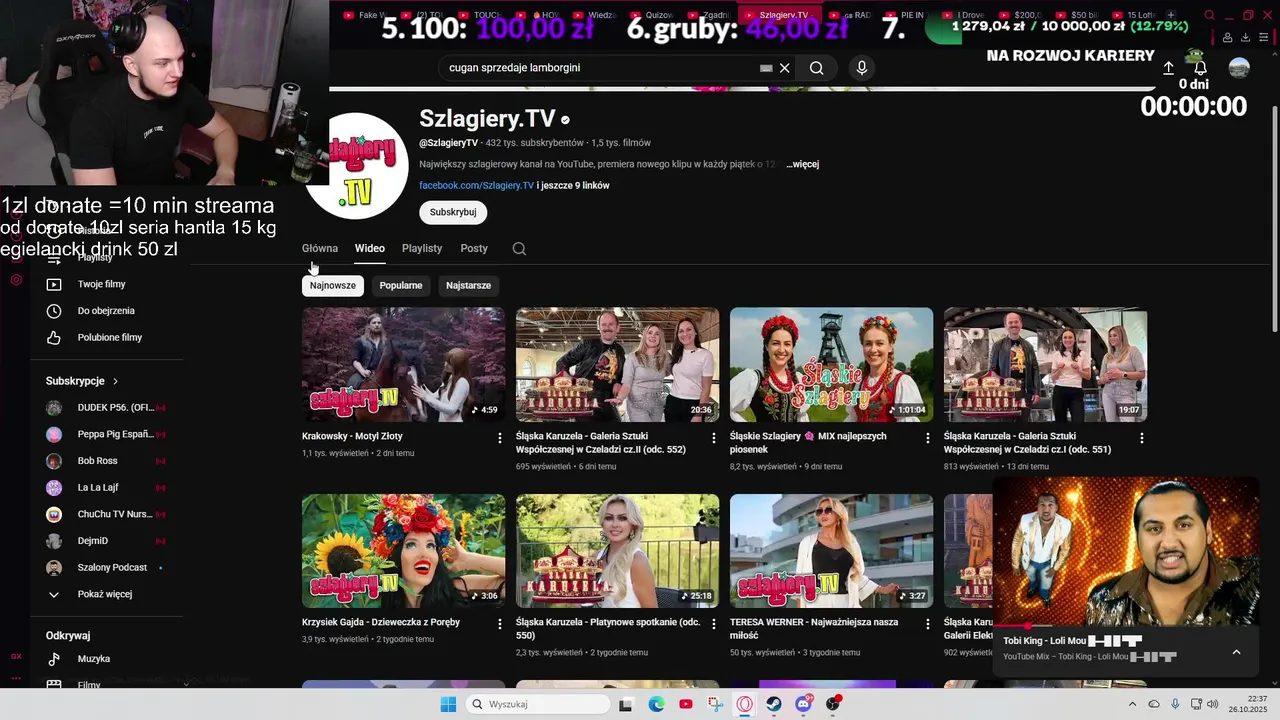This screenshot has width=1280, height=720.
Task: Open Do obejrzenia watch later list
Action: (106, 311)
